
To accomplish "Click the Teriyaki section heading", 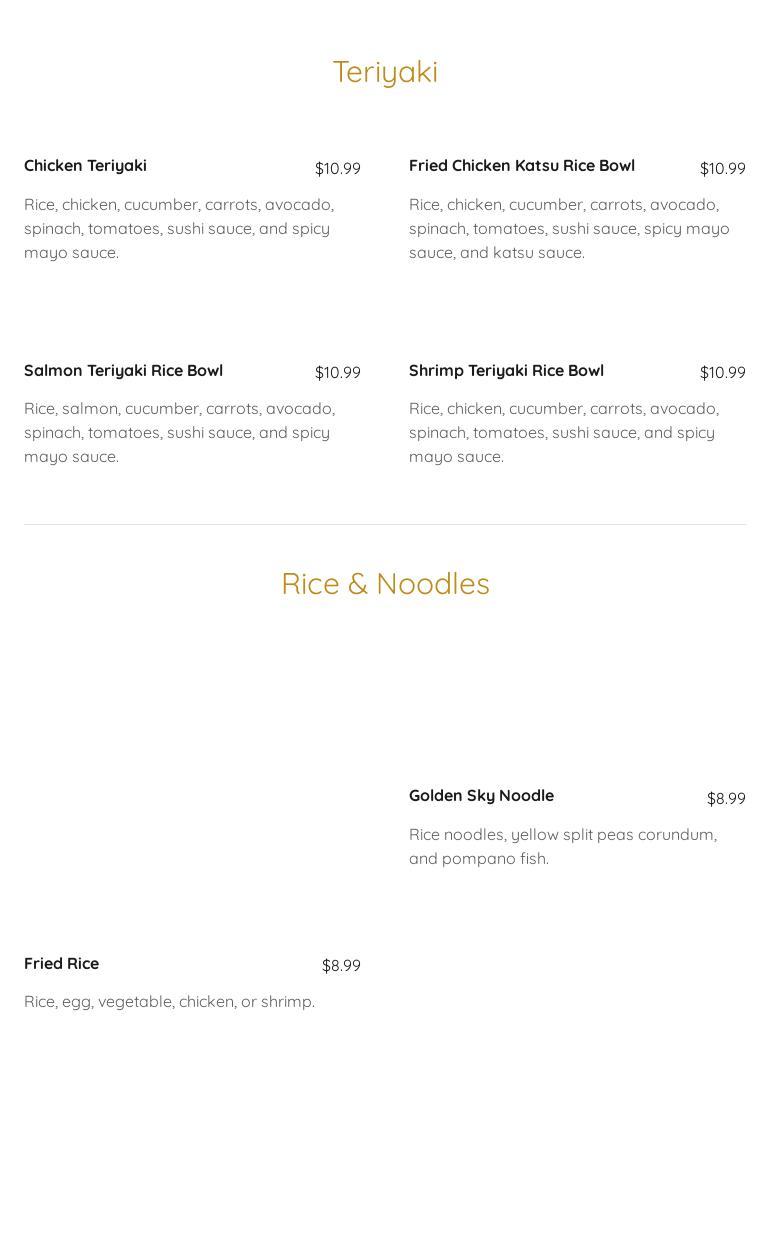I will pos(385,72).
